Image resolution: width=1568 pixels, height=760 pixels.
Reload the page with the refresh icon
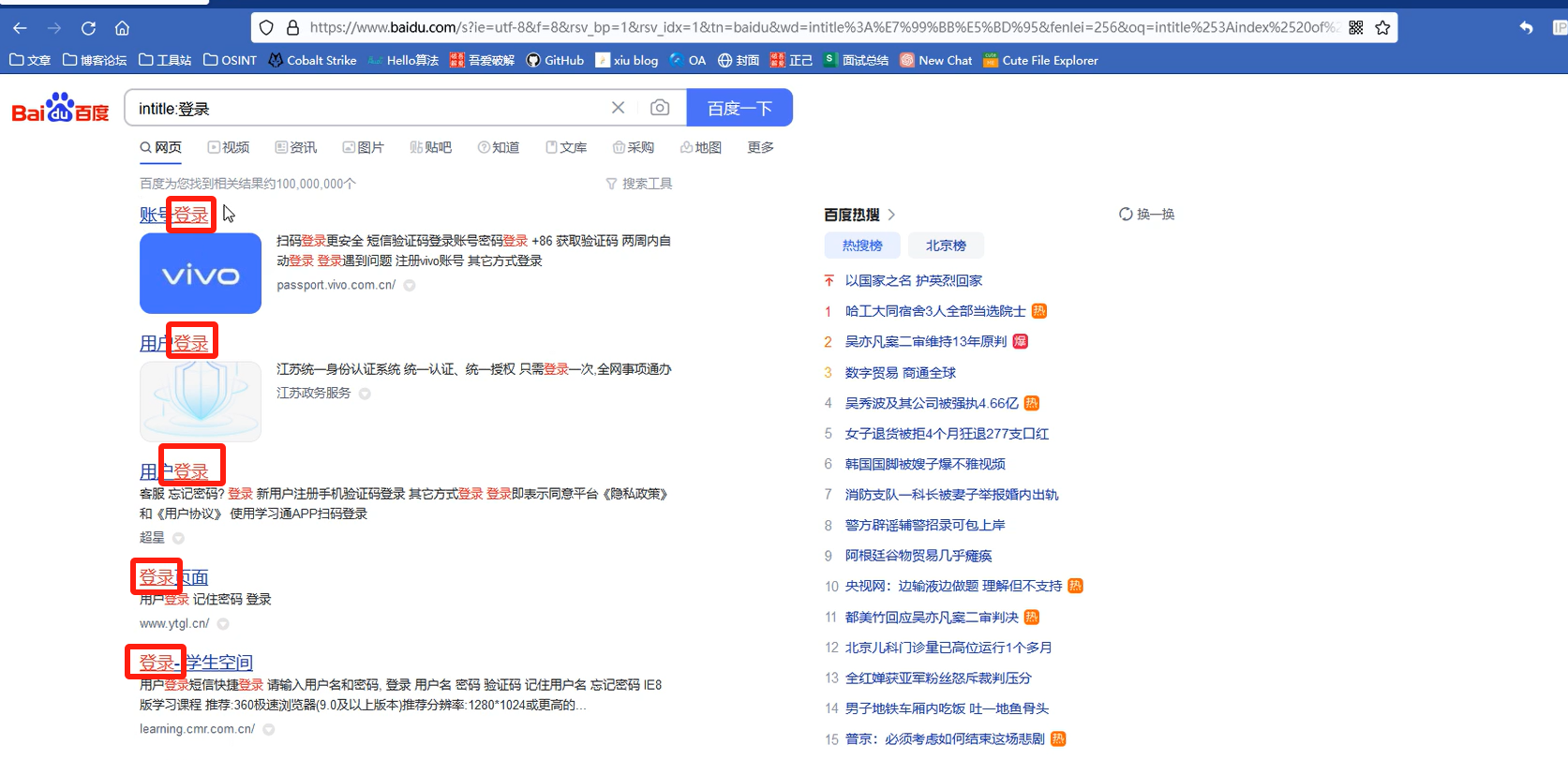[x=88, y=28]
